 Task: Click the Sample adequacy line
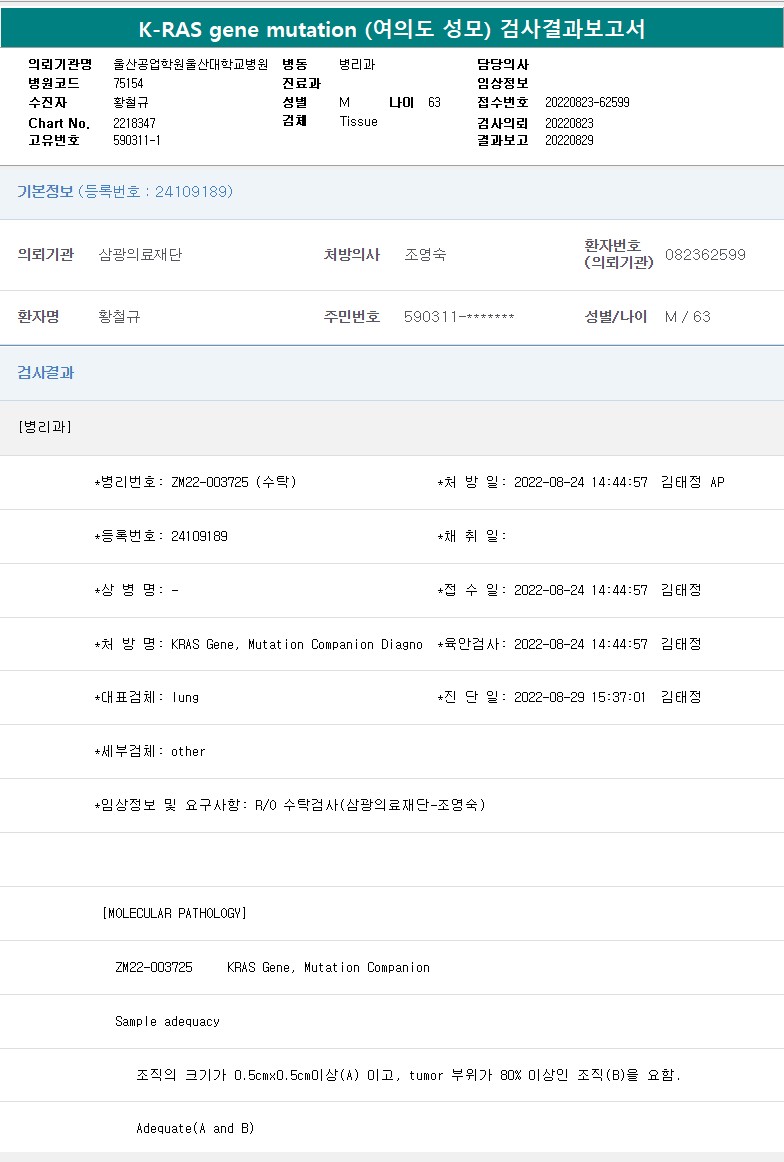coord(167,1021)
